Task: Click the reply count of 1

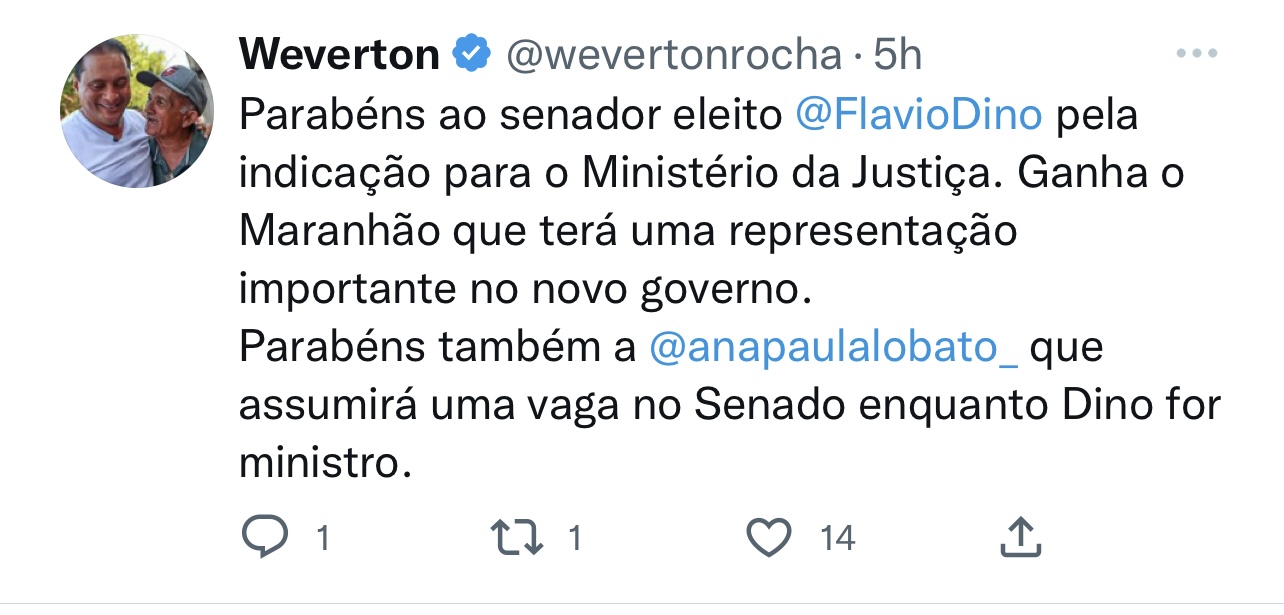Action: [322, 539]
